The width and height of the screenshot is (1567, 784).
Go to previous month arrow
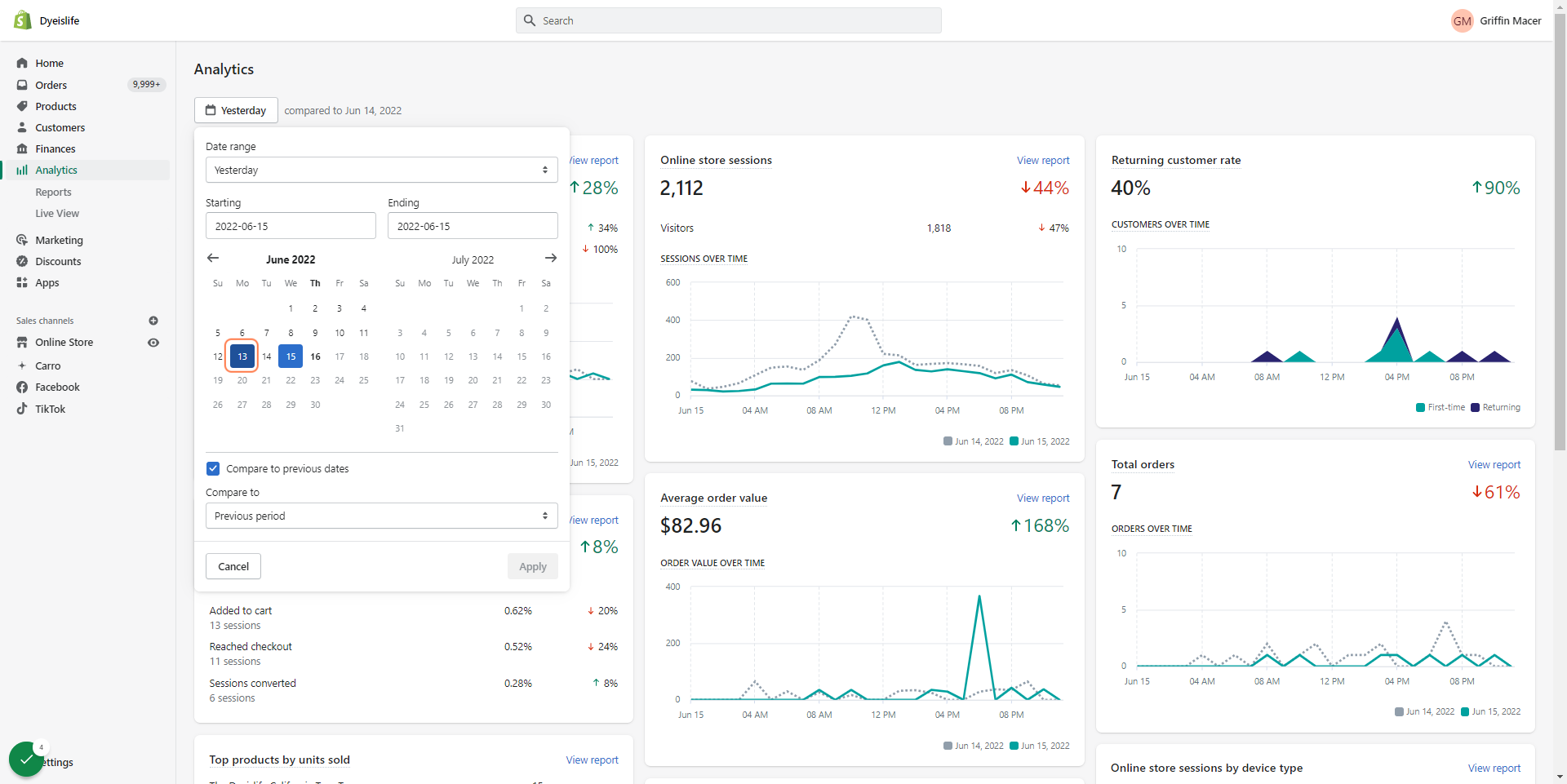[213, 258]
